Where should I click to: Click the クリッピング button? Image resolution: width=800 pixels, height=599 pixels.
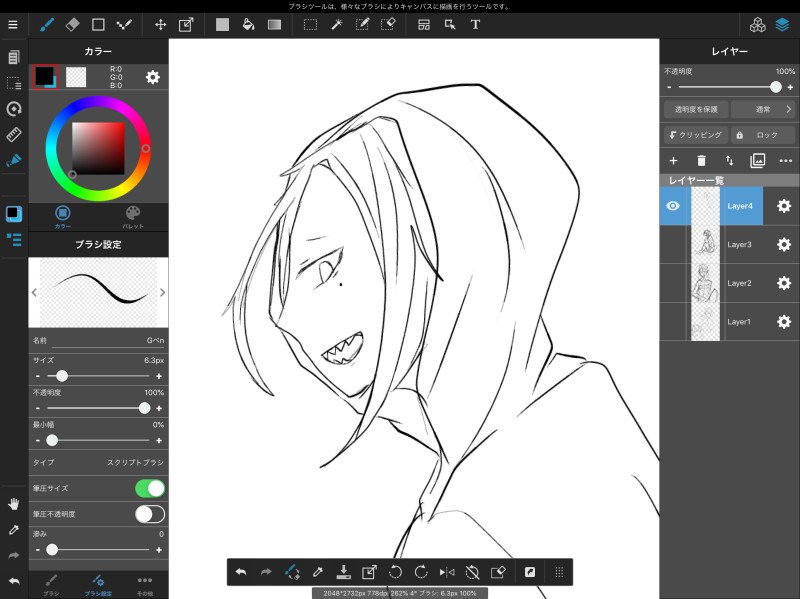coord(693,135)
